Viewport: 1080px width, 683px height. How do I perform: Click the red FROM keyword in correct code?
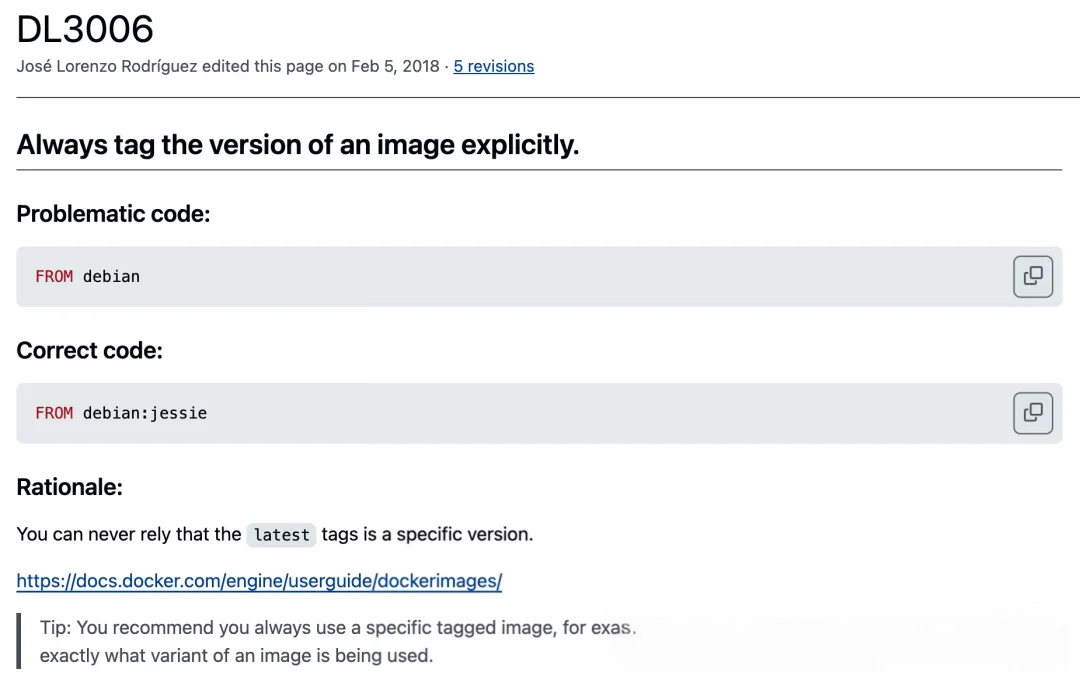pos(54,413)
